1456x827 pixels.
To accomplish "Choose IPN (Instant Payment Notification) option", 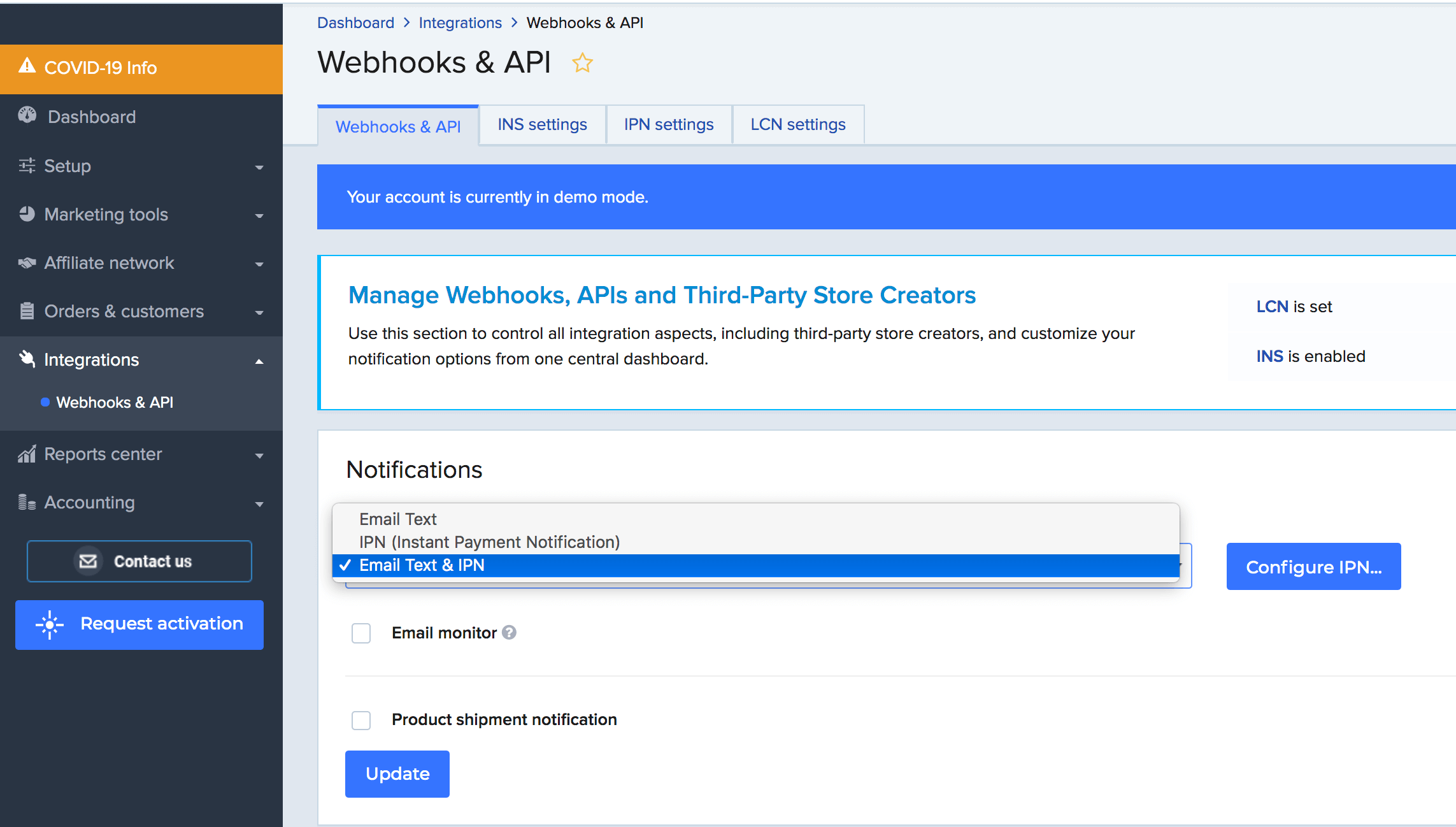I will click(489, 542).
